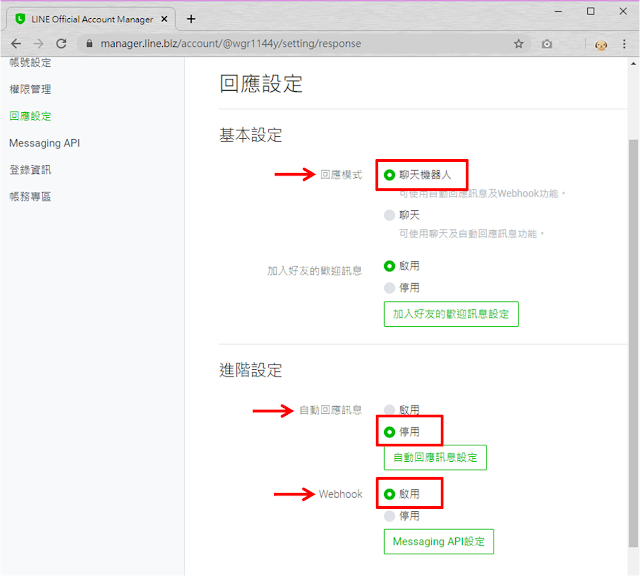This screenshot has height=576, width=640.
Task: Click the 加入好友的歡迎訊息 label
Action: (315, 271)
